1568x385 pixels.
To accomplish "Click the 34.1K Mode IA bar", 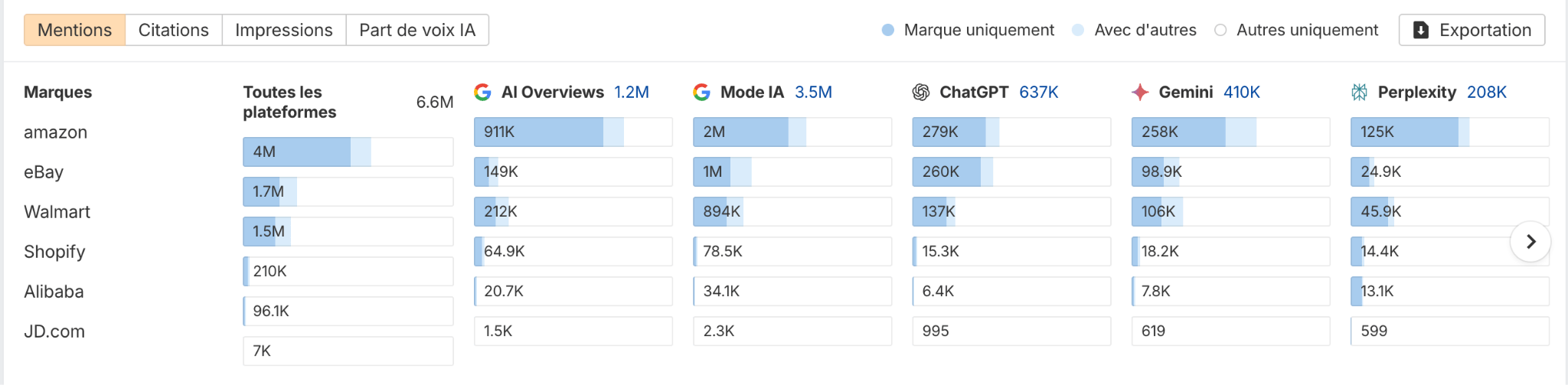I will [792, 291].
